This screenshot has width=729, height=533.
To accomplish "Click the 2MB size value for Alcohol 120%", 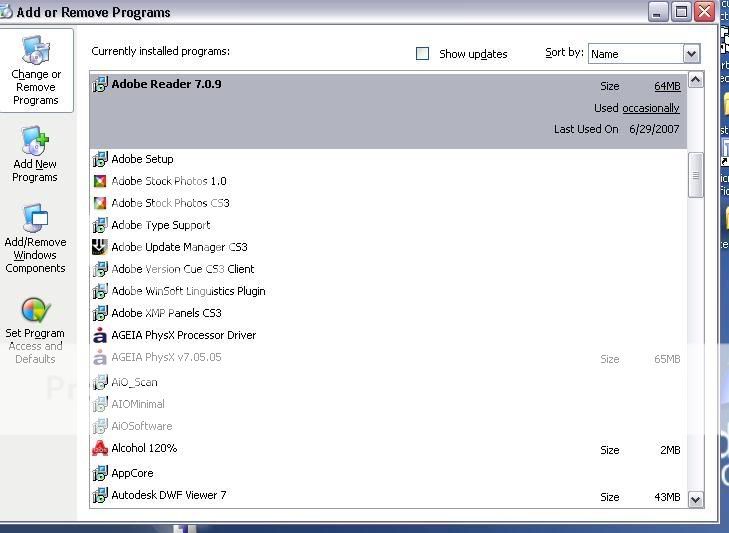I will click(670, 450).
